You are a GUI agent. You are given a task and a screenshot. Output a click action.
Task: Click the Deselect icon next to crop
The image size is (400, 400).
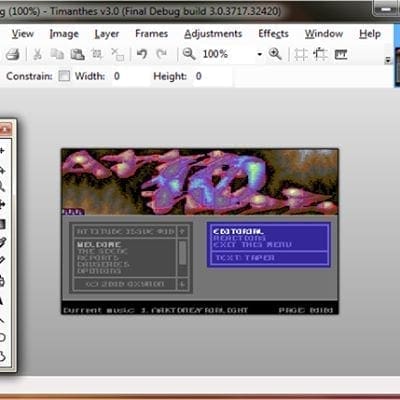pyautogui.click(x=117, y=54)
